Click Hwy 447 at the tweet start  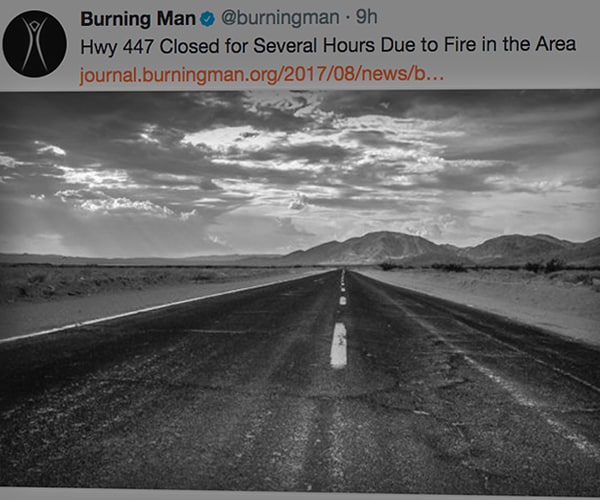[x=117, y=47]
